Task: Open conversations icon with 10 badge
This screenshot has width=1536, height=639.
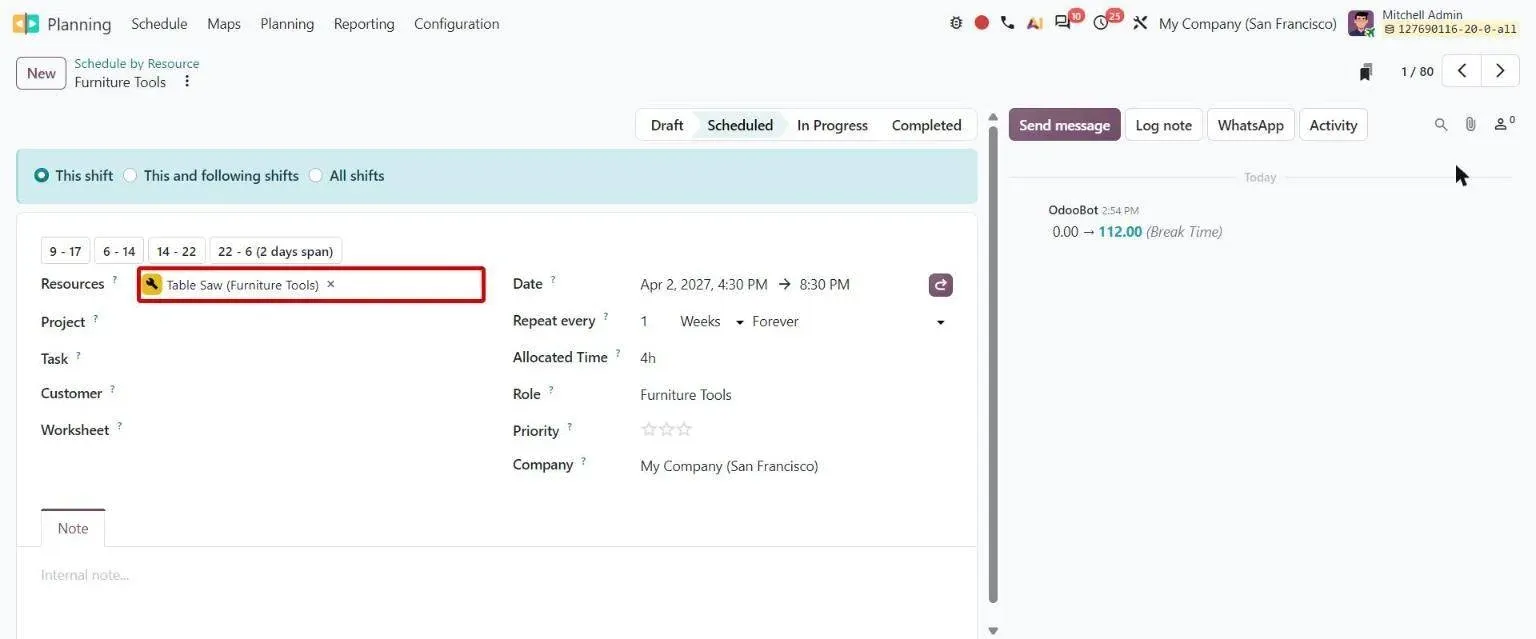Action: tap(1063, 22)
